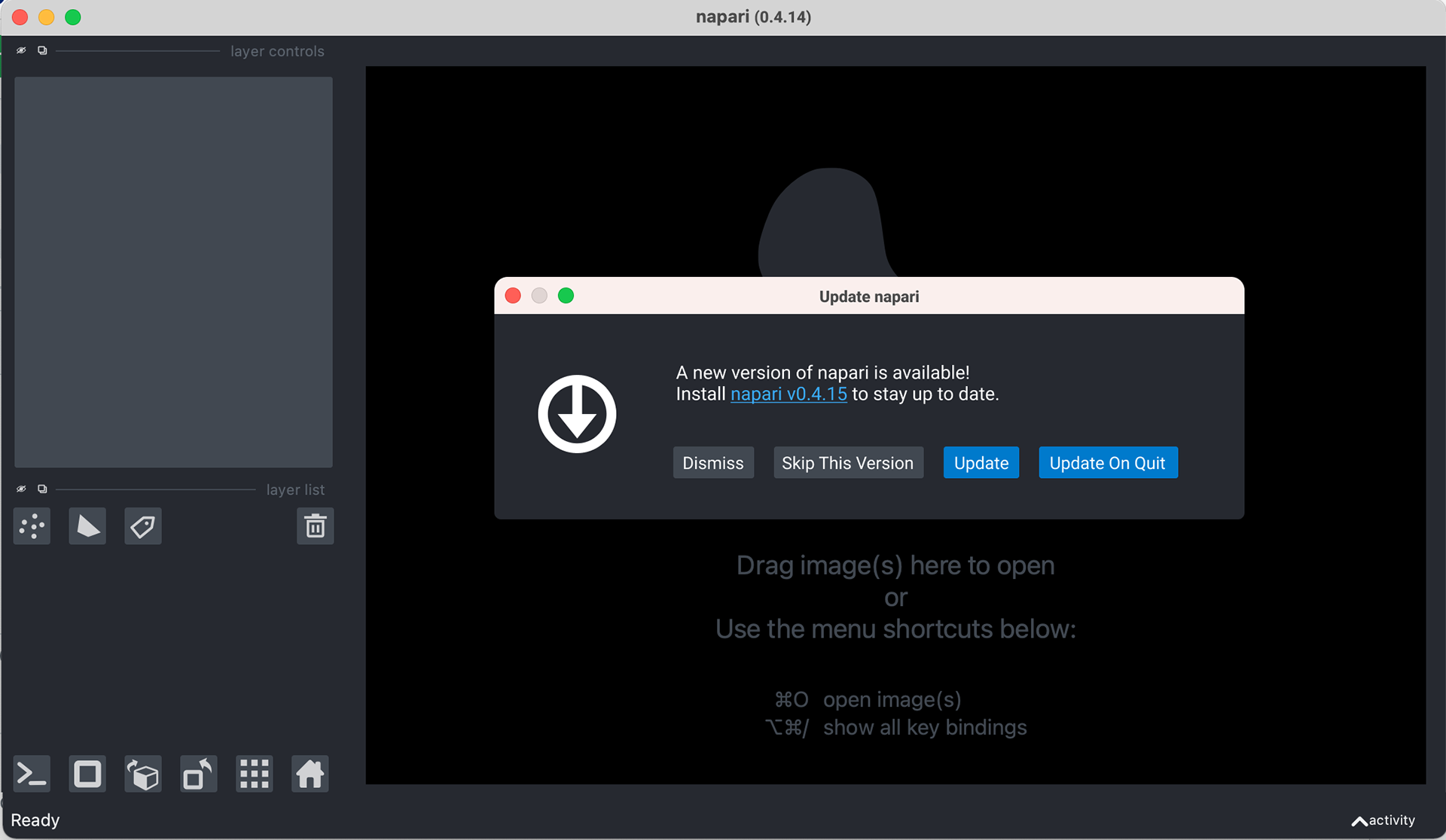This screenshot has height=840, width=1446.
Task: Hide the layer list dock widget
Action: pos(21,489)
